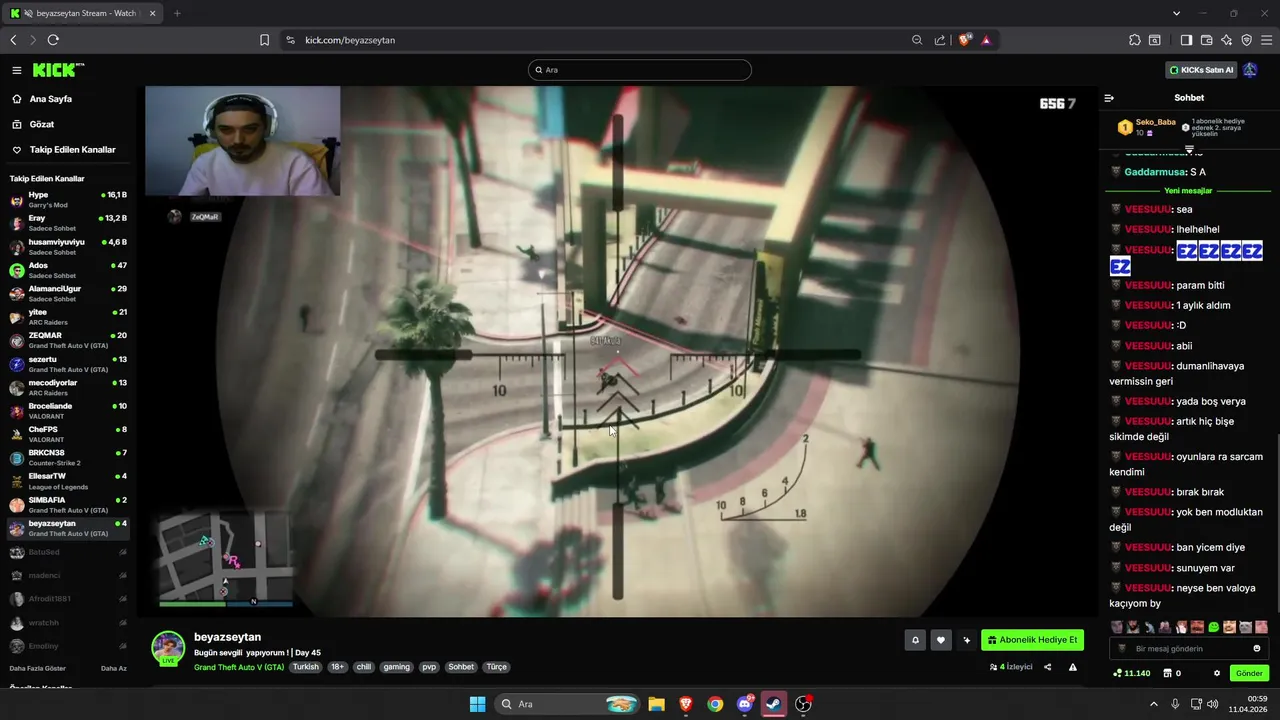Open EllesarTW channel in sidebar
This screenshot has height=720, width=1280.
pos(68,481)
